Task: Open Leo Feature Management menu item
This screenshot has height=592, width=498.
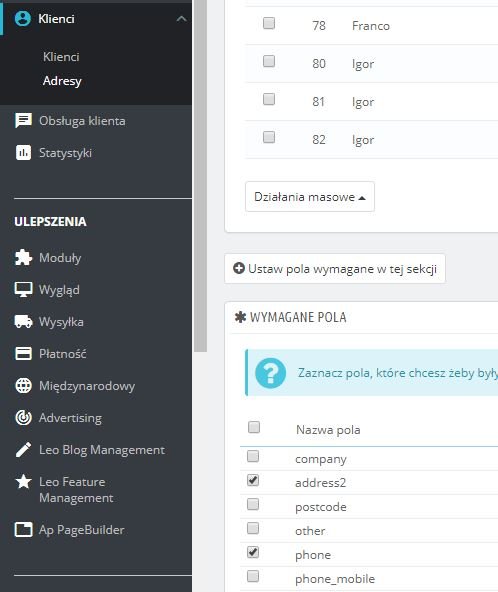Action: point(76,490)
